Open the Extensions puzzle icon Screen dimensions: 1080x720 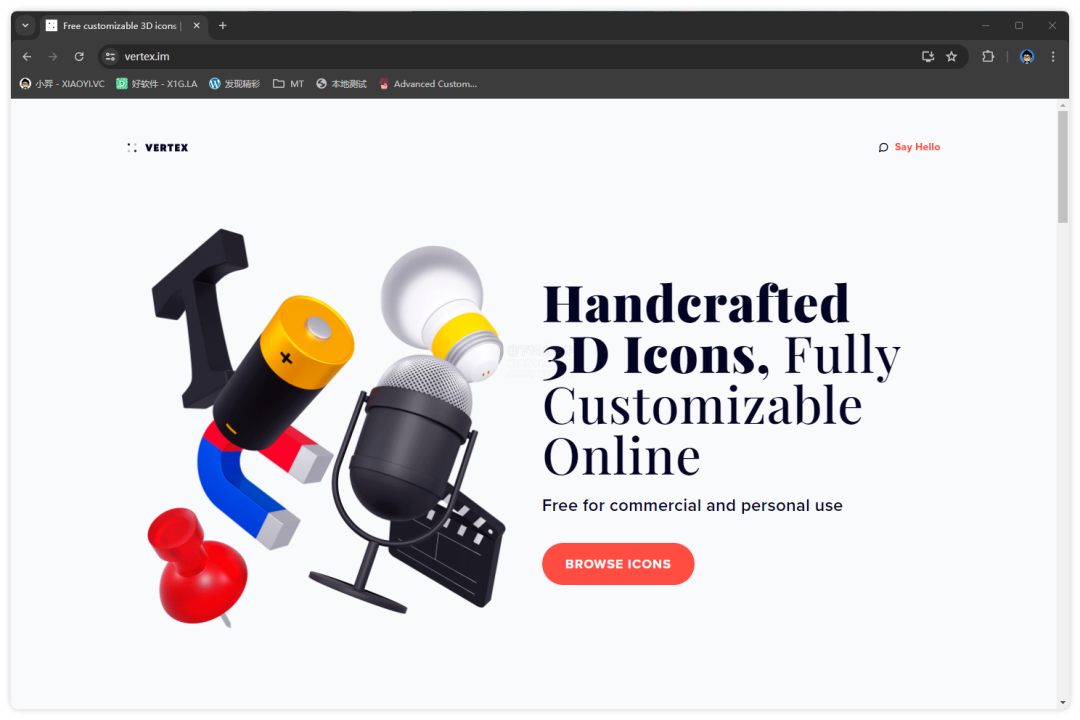tap(988, 56)
